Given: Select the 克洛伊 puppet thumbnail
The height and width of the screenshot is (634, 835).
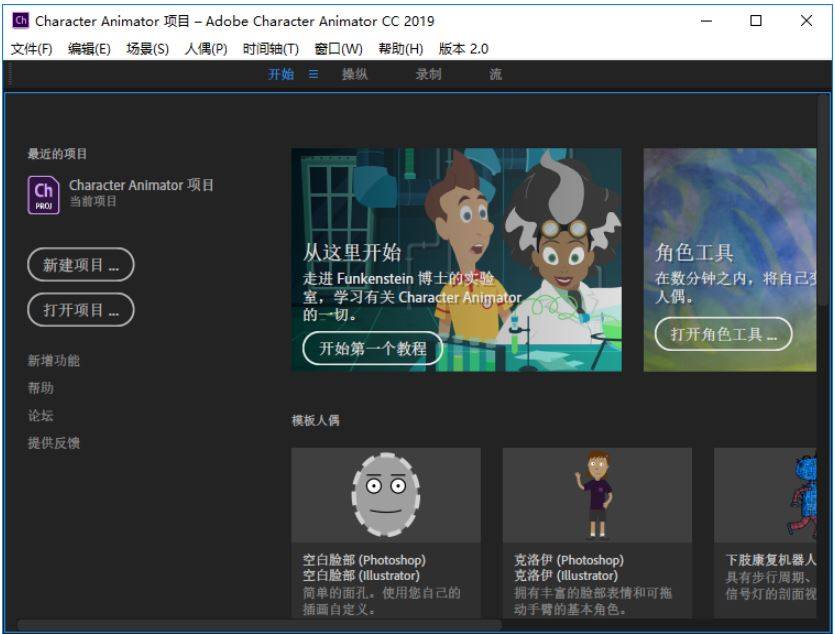Looking at the screenshot, I should tap(597, 495).
